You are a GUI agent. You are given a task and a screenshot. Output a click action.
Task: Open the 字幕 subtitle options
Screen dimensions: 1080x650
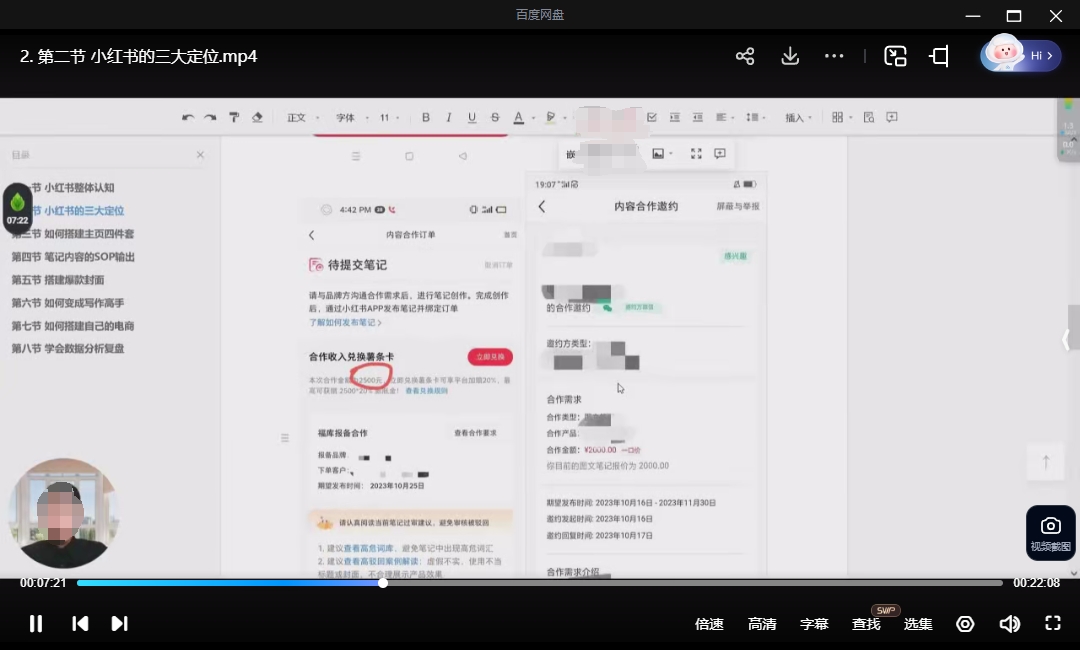pyautogui.click(x=814, y=624)
